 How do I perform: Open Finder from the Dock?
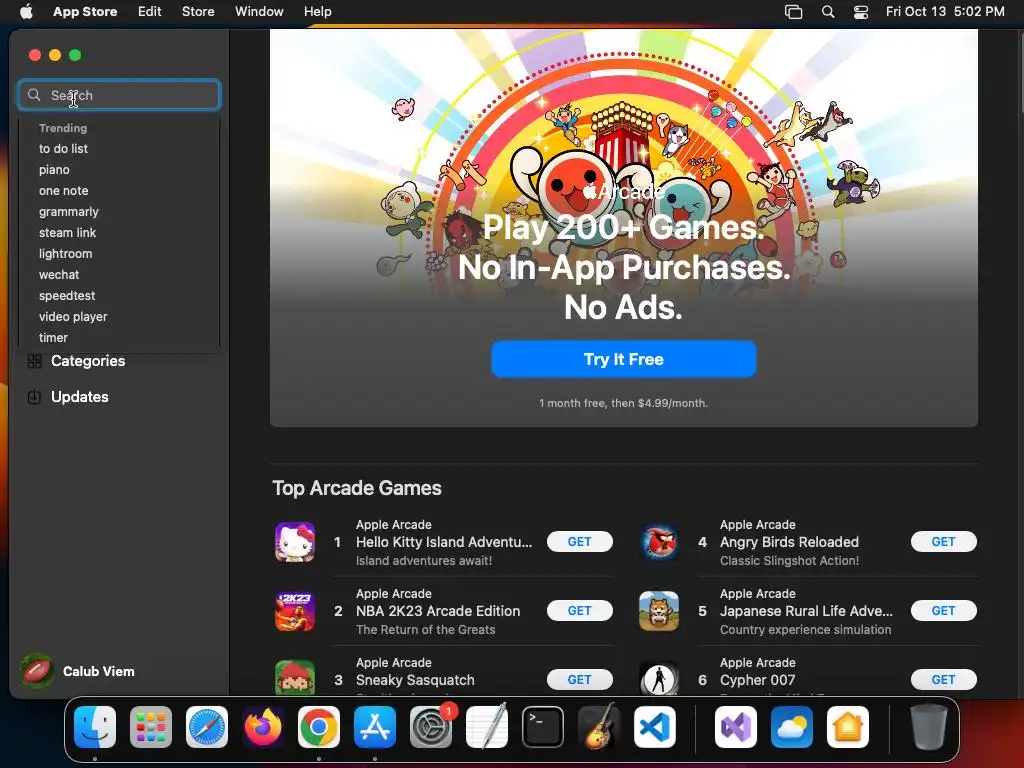click(95, 727)
